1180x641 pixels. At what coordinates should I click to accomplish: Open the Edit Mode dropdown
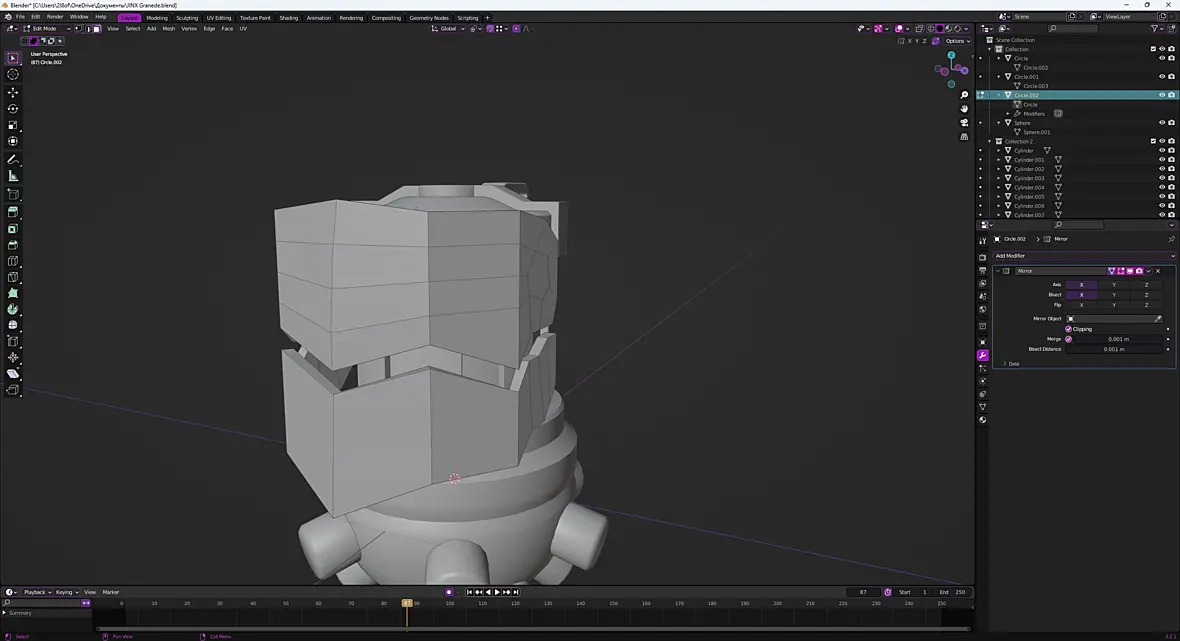point(46,29)
